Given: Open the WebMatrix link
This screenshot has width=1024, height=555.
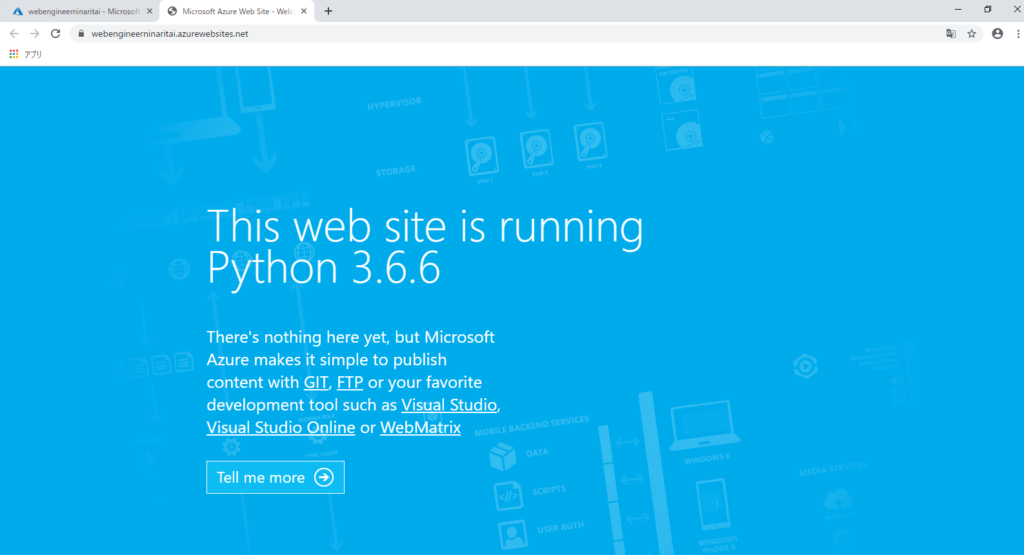Looking at the screenshot, I should pos(421,428).
